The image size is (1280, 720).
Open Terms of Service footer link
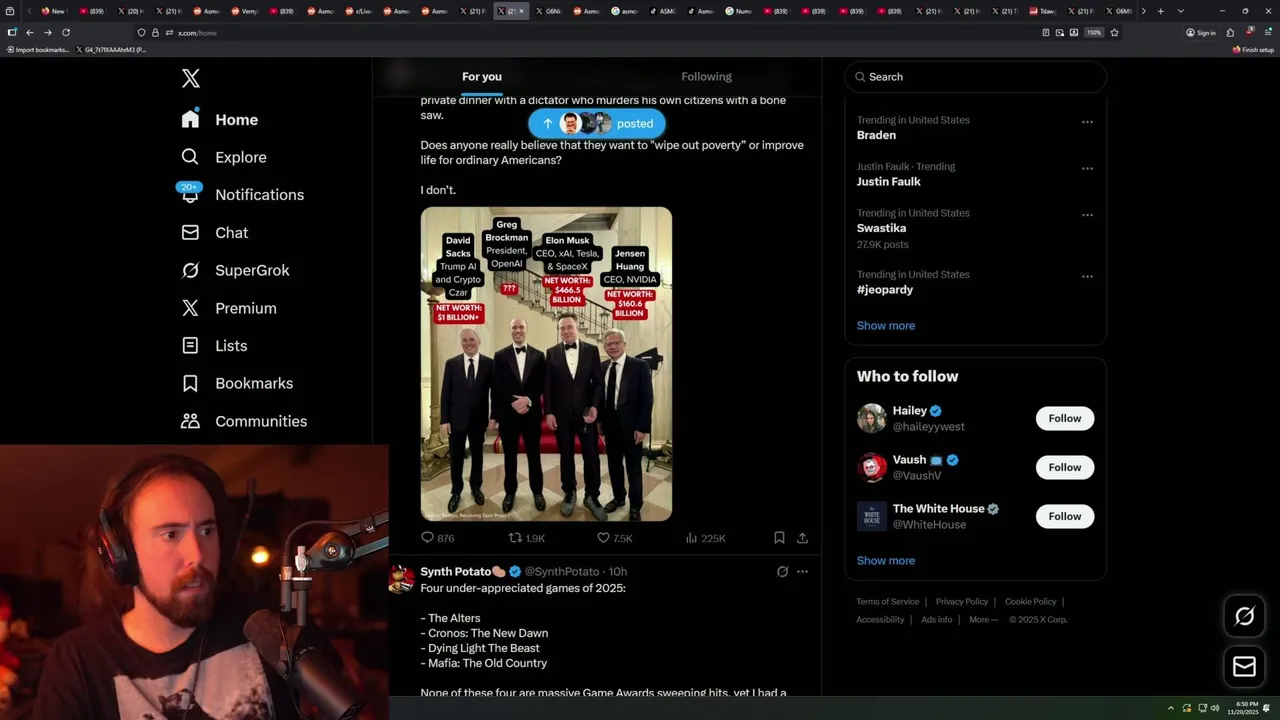pyautogui.click(x=887, y=602)
